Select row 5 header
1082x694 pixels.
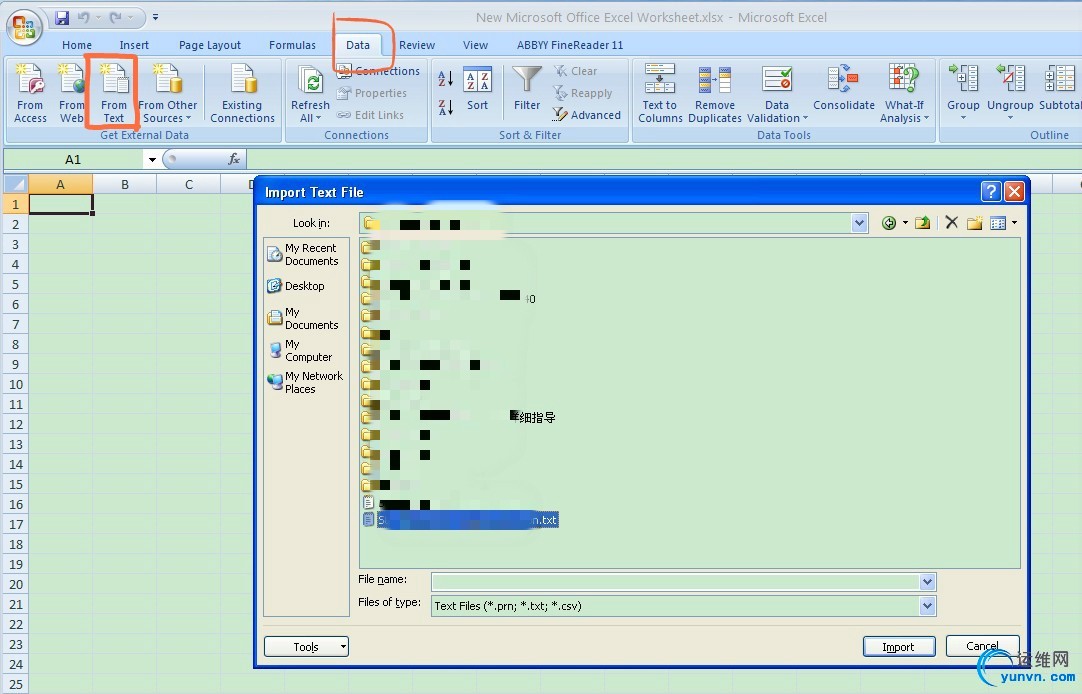point(15,284)
